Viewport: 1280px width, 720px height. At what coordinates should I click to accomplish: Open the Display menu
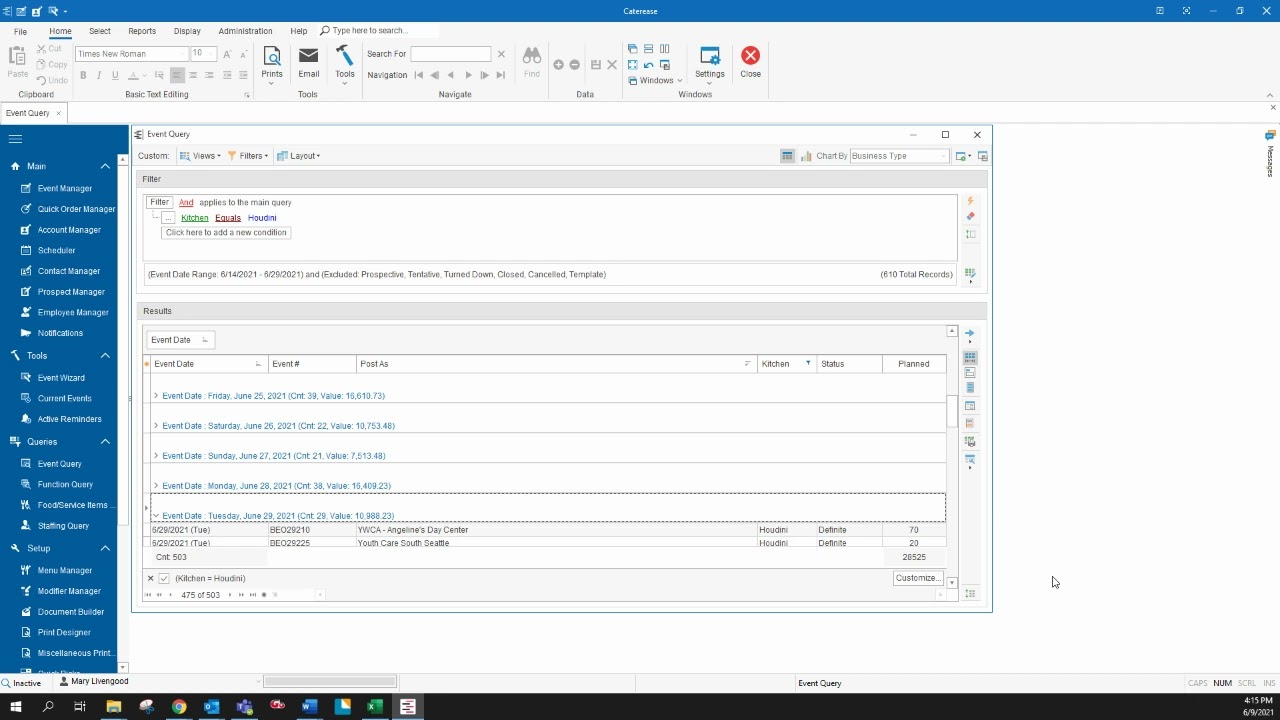[187, 31]
